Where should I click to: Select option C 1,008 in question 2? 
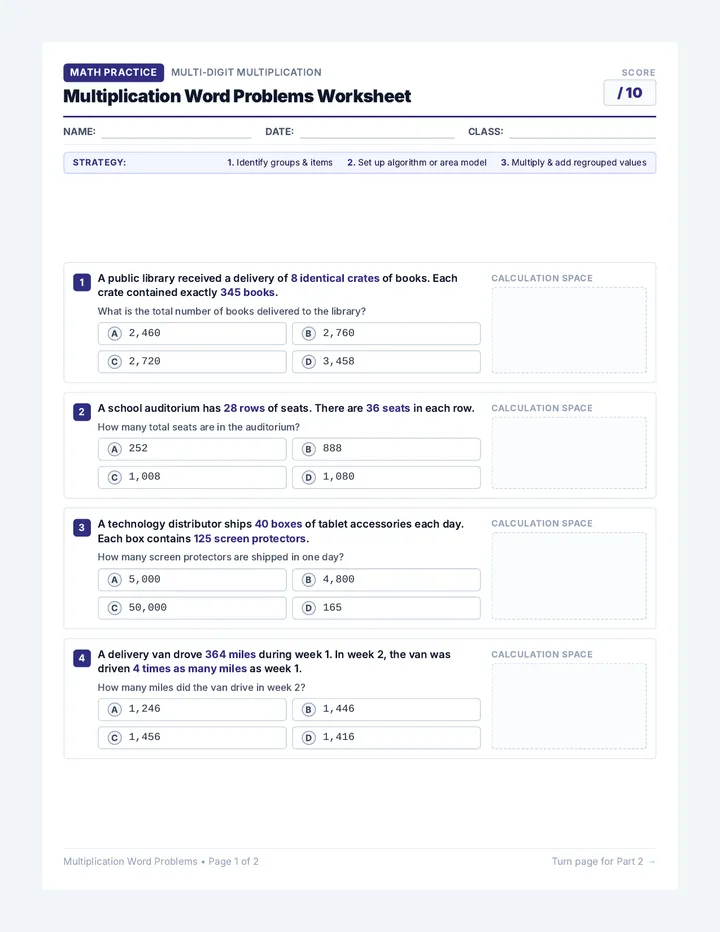tap(192, 477)
